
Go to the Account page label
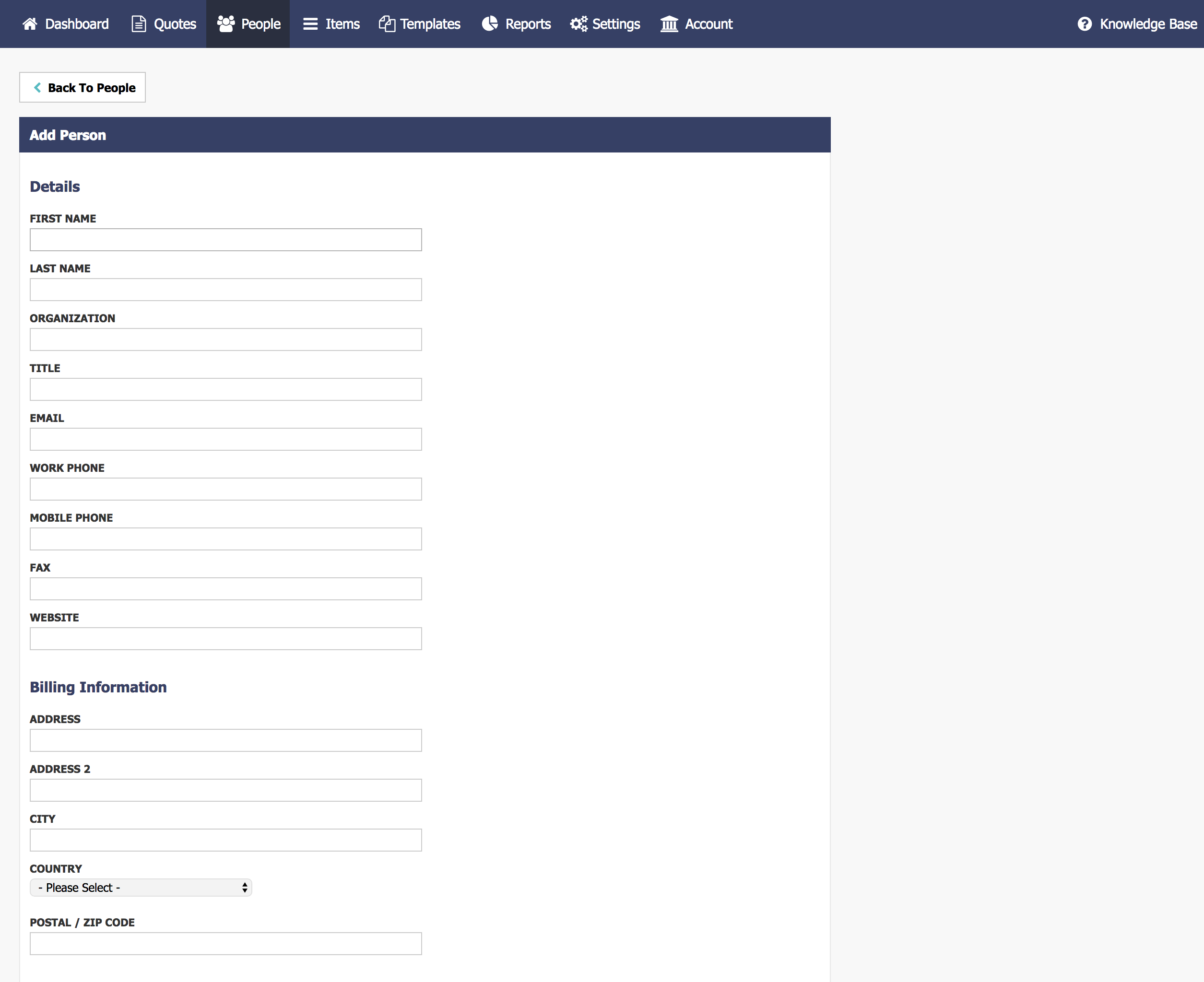708,24
